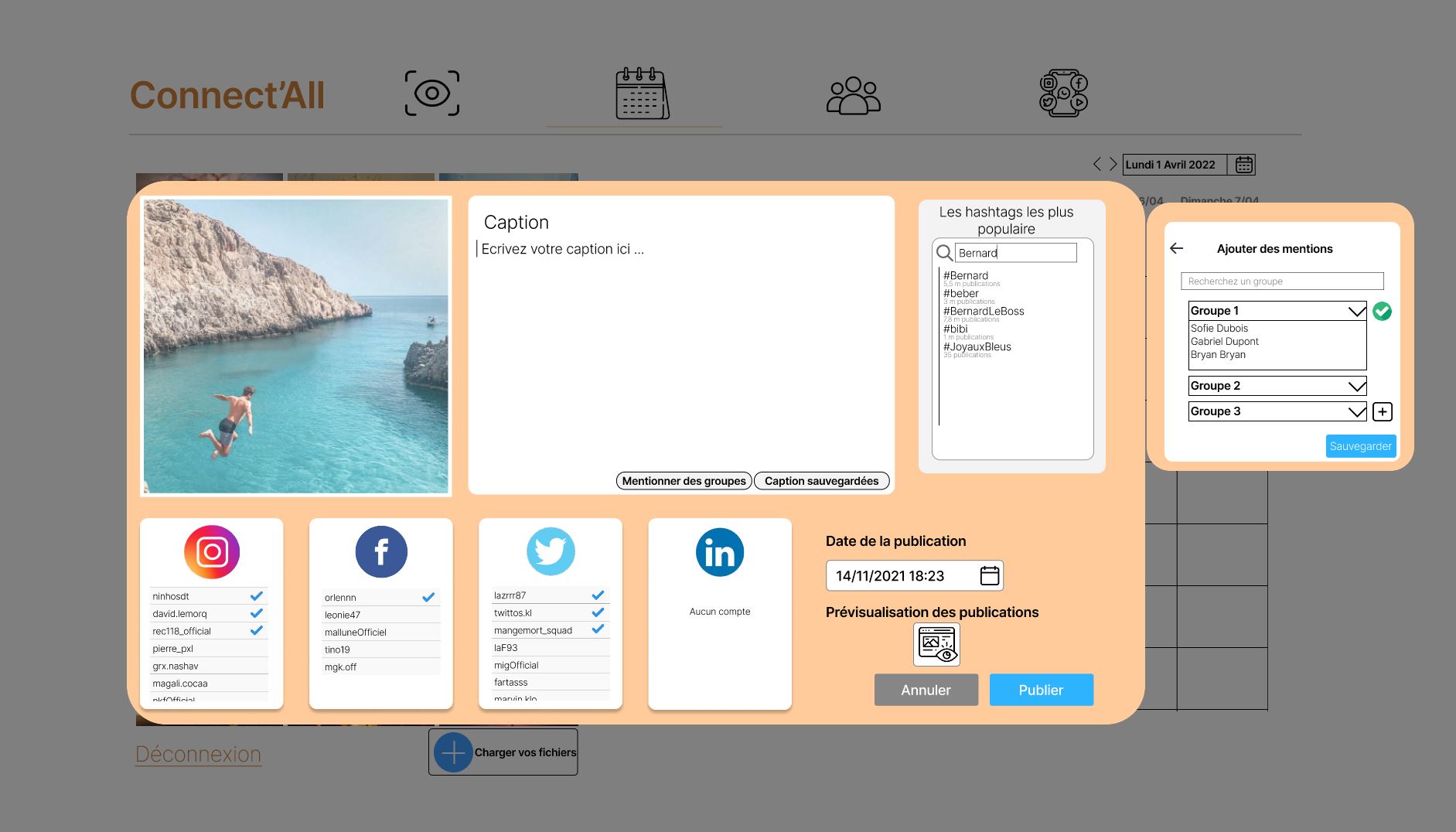Select the #bibi hashtag
1456x832 pixels.
[x=956, y=329]
